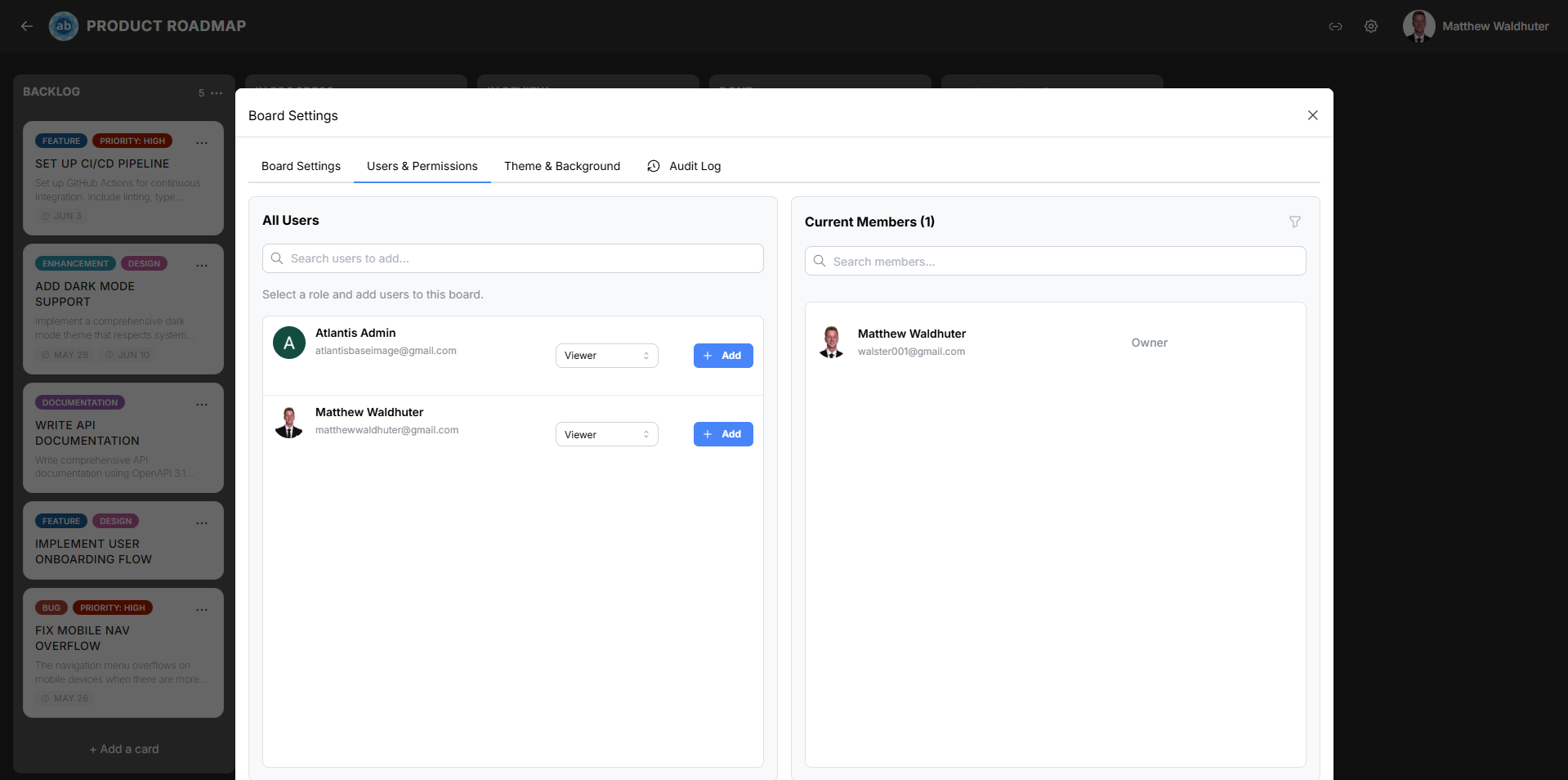Click the Atlantis Admin avatar
This screenshot has width=1568, height=780.
[x=289, y=343]
